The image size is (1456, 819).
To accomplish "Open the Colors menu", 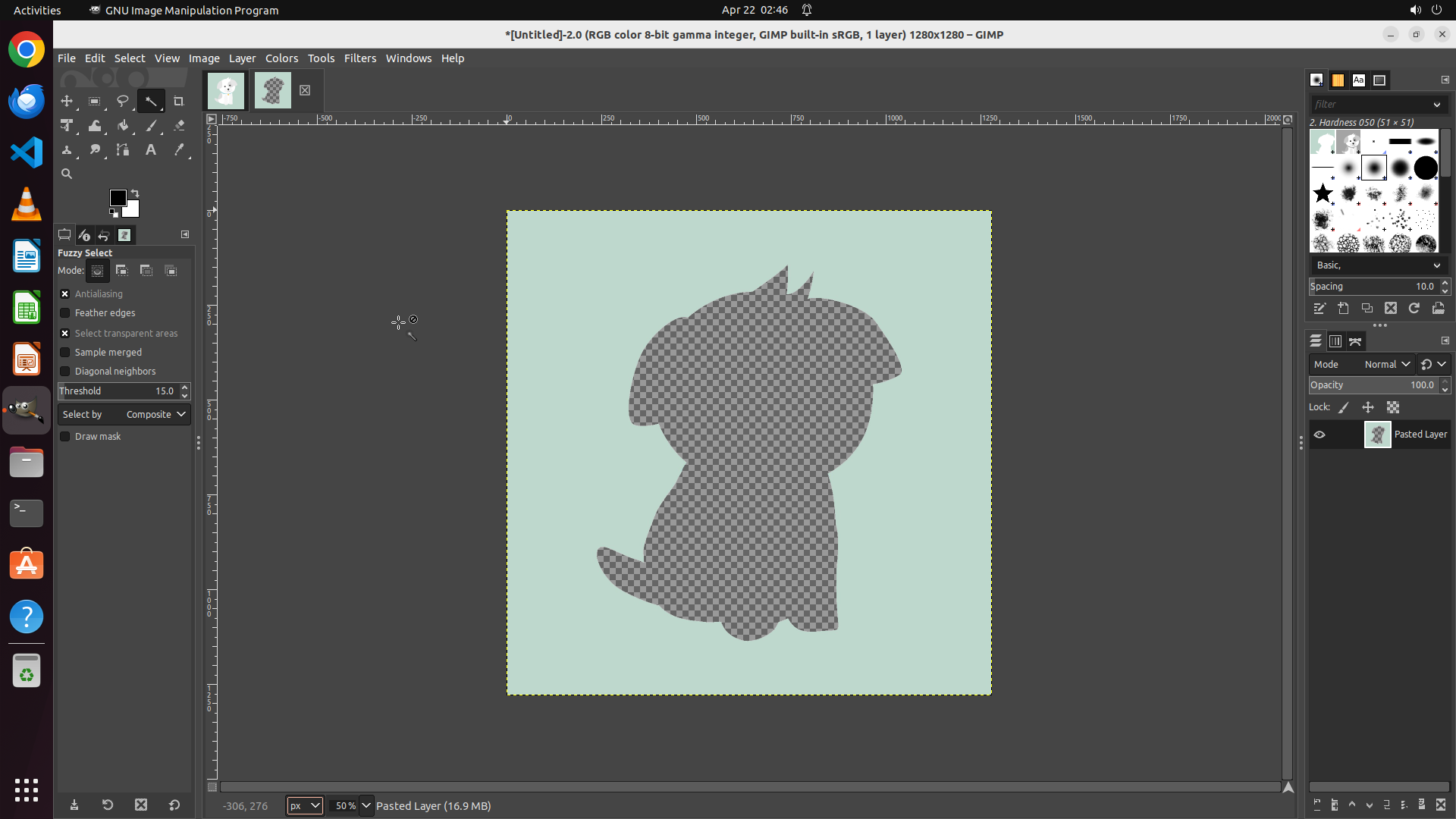I will tap(281, 58).
